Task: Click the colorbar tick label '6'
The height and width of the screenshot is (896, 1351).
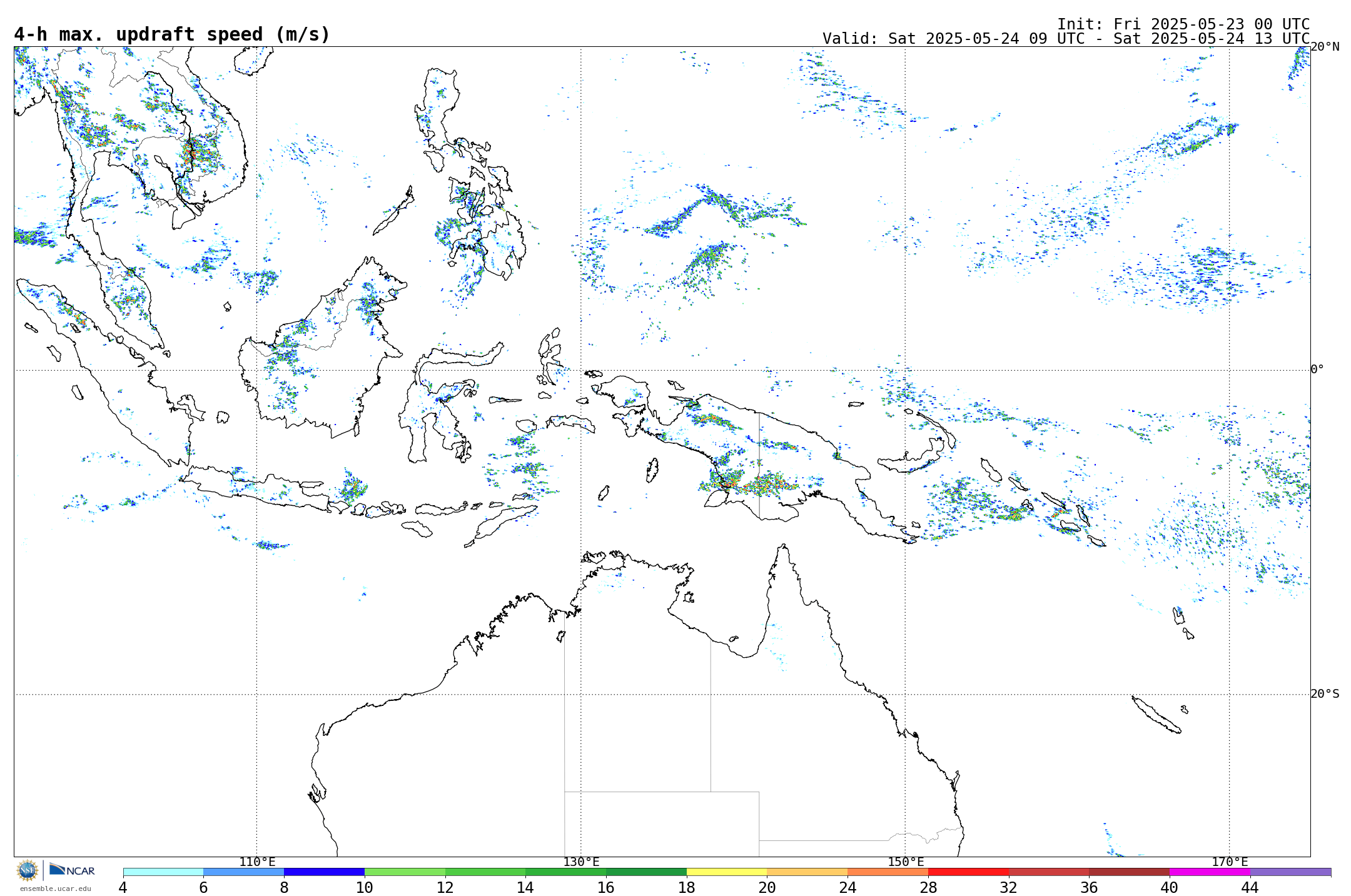Action: [203, 887]
